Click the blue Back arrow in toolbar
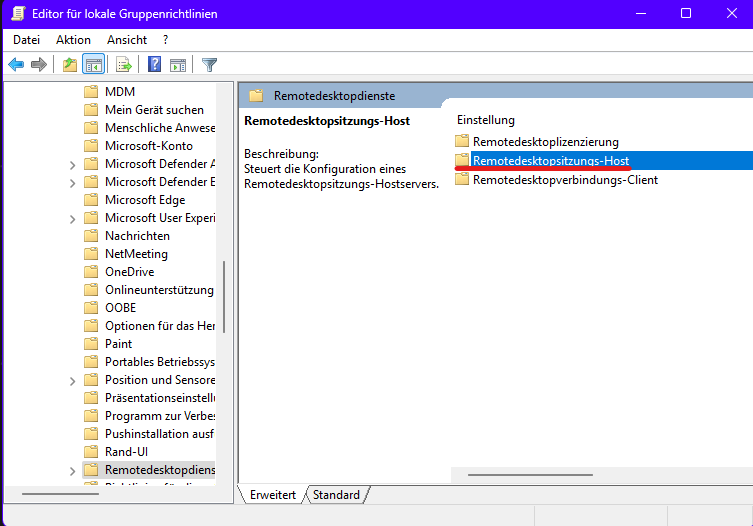The height and width of the screenshot is (526, 753). point(16,65)
